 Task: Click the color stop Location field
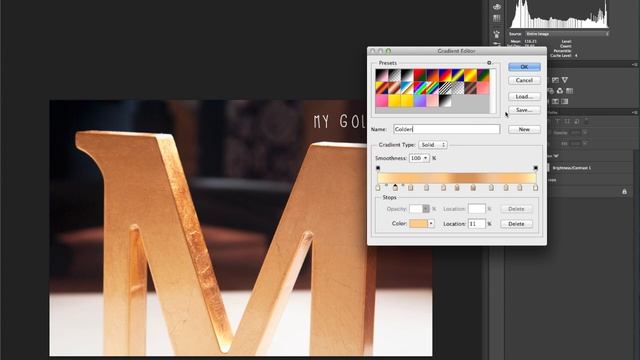pyautogui.click(x=476, y=224)
